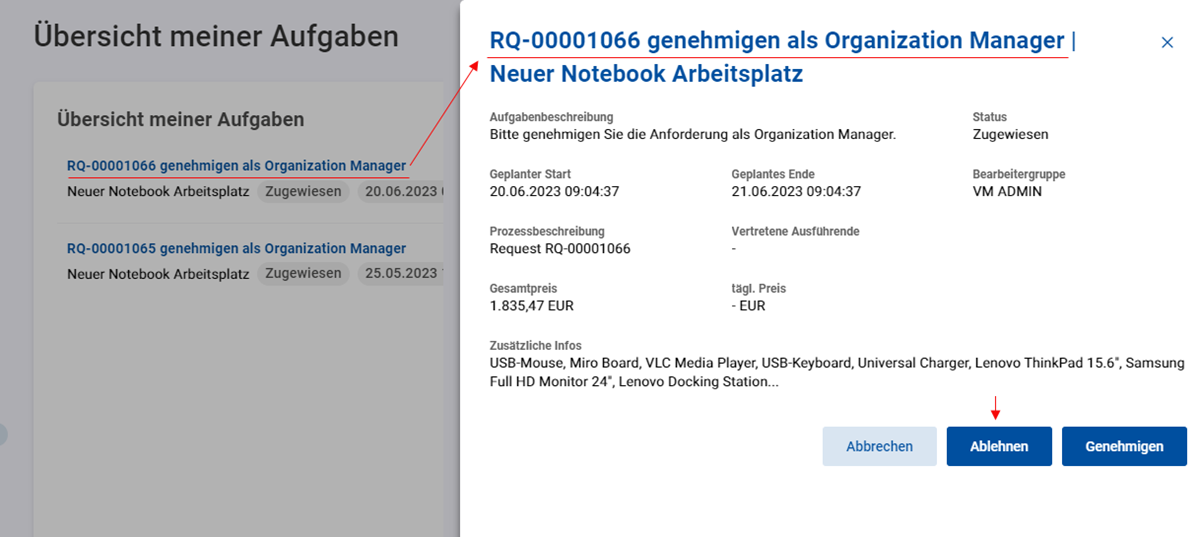Approve the request with Genehmigen
The height and width of the screenshot is (537, 1199).
(1124, 447)
